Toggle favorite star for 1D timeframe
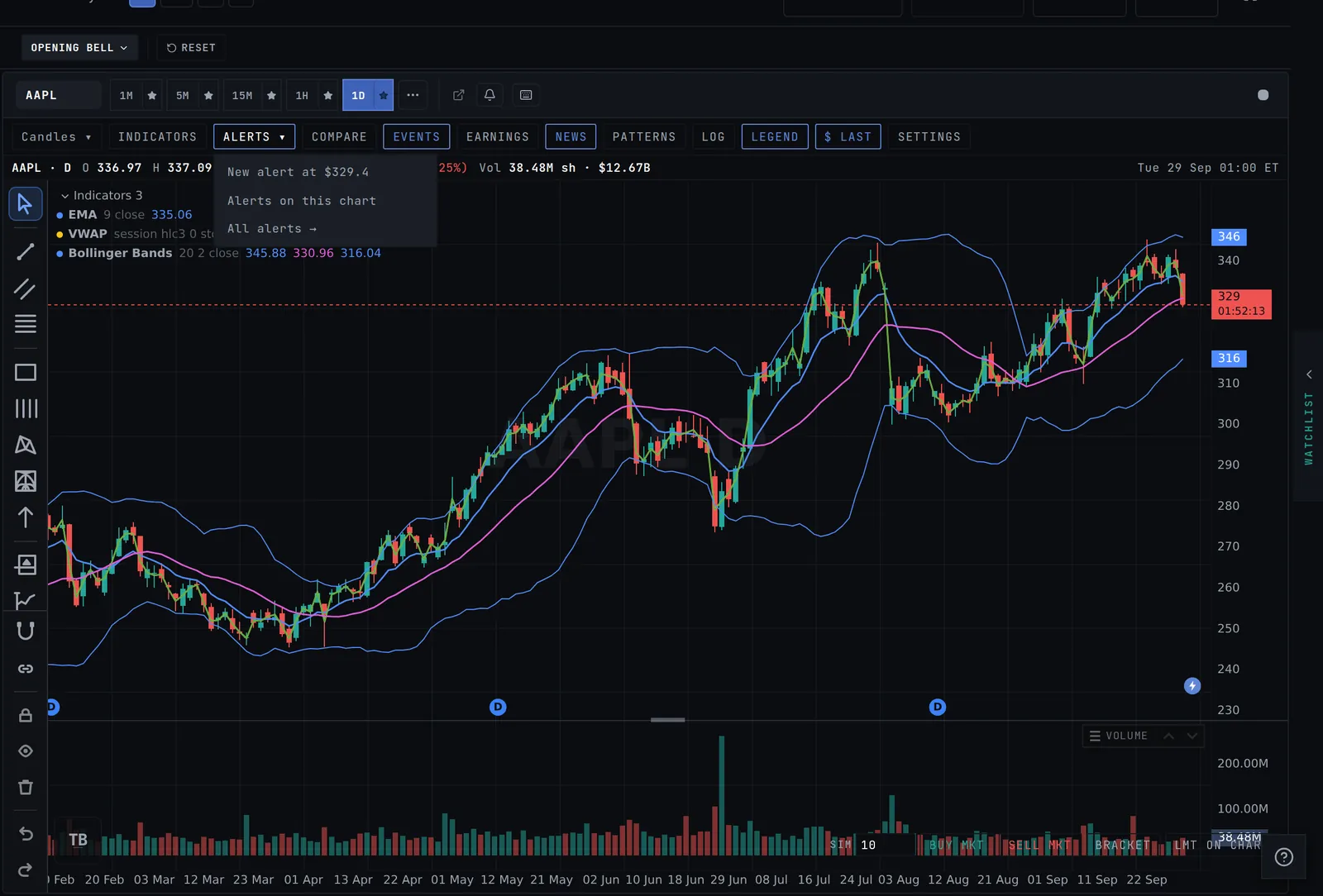Image resolution: width=1323 pixels, height=896 pixels. click(x=384, y=95)
